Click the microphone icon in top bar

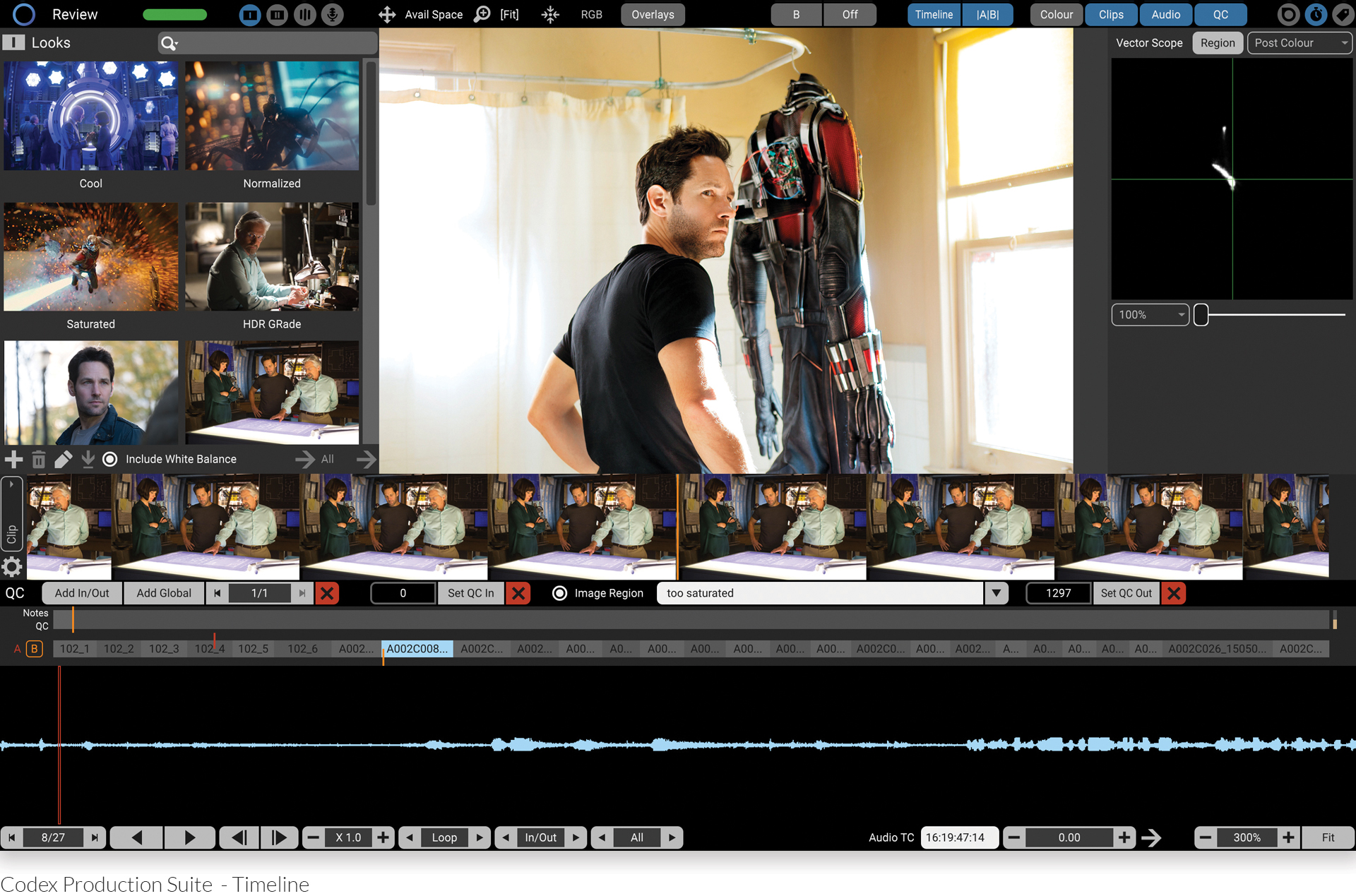point(333,14)
